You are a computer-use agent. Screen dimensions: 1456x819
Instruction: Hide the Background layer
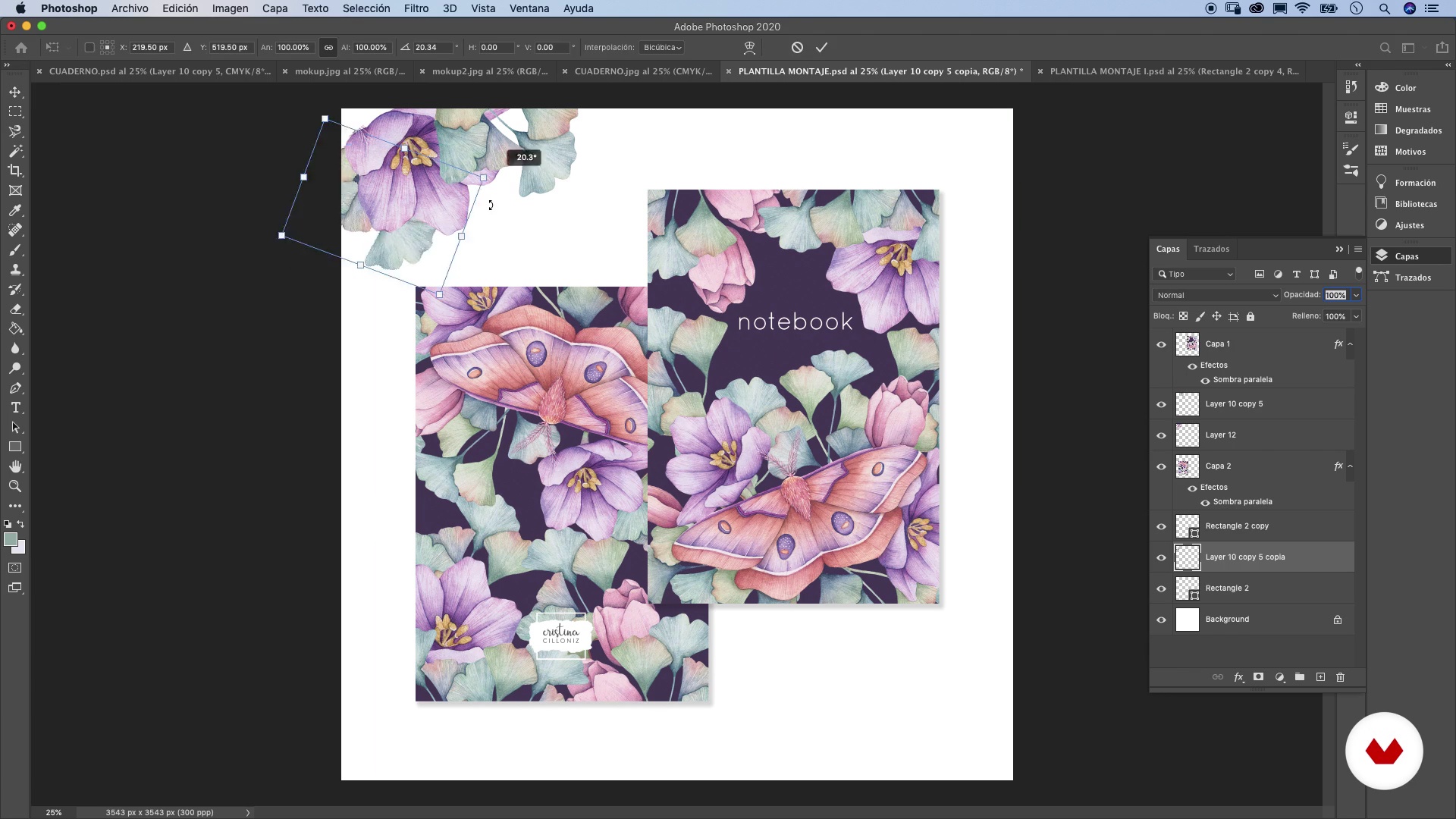pyautogui.click(x=1161, y=620)
